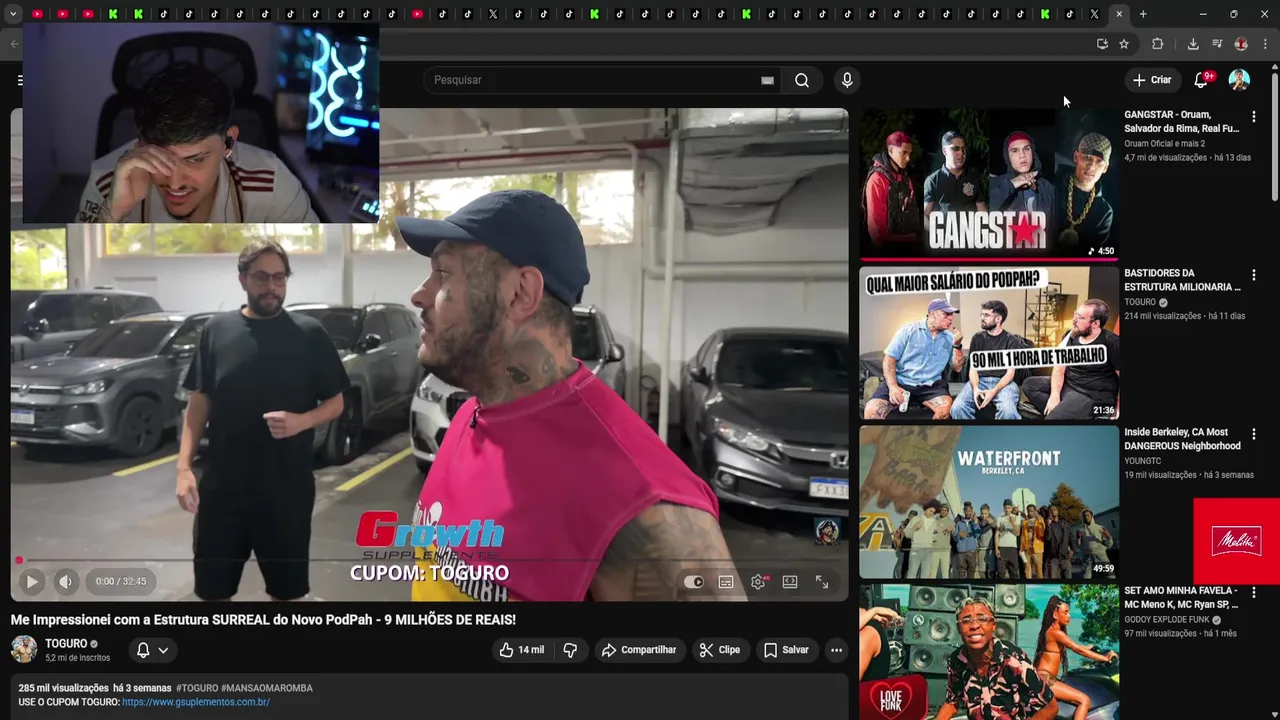The height and width of the screenshot is (720, 1280).
Task: Create a clip with the Clipe button
Action: (720, 650)
